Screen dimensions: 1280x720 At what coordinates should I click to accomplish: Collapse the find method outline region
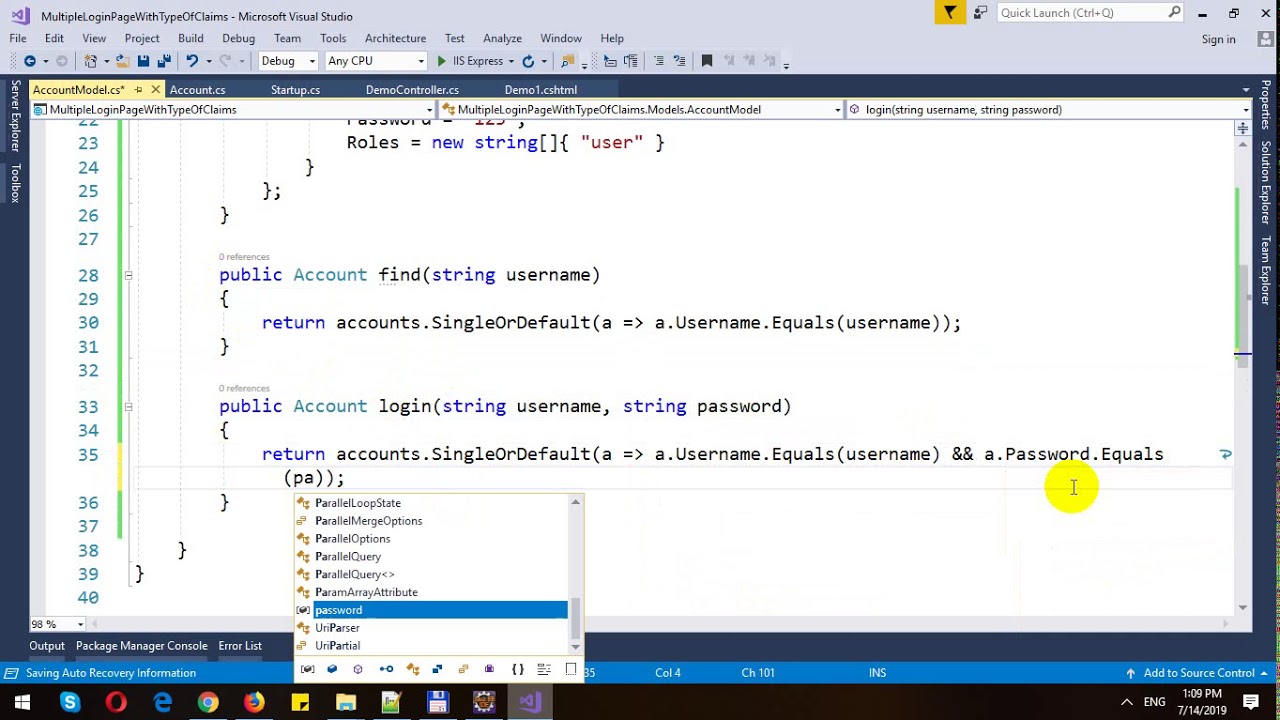(128, 275)
